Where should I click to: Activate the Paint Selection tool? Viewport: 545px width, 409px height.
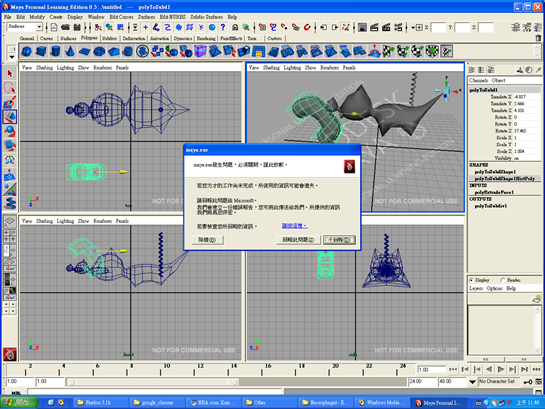point(10,102)
